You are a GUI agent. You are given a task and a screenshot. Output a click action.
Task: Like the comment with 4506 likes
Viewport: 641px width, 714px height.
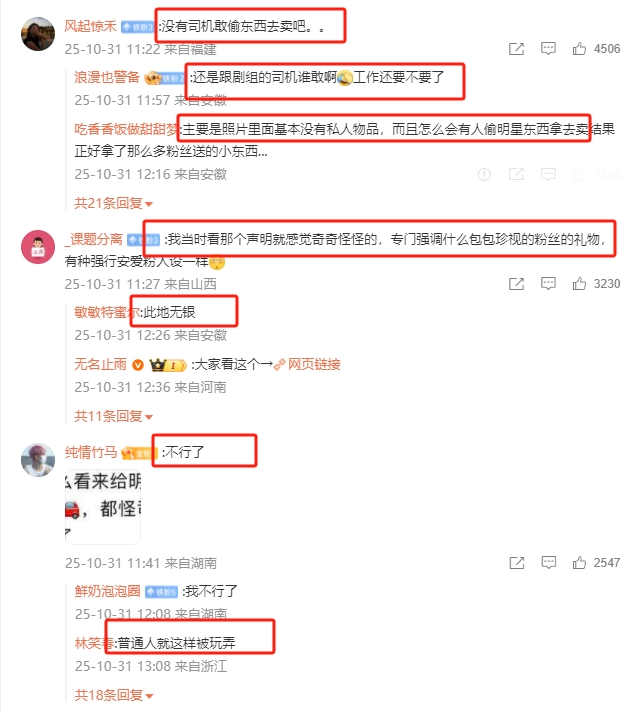click(x=579, y=48)
